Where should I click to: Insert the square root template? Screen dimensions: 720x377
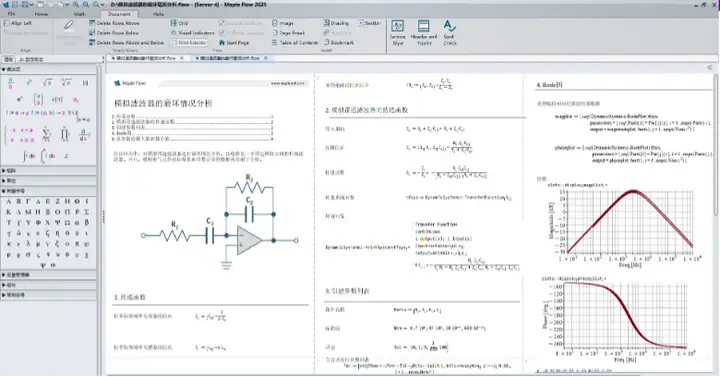(47, 83)
